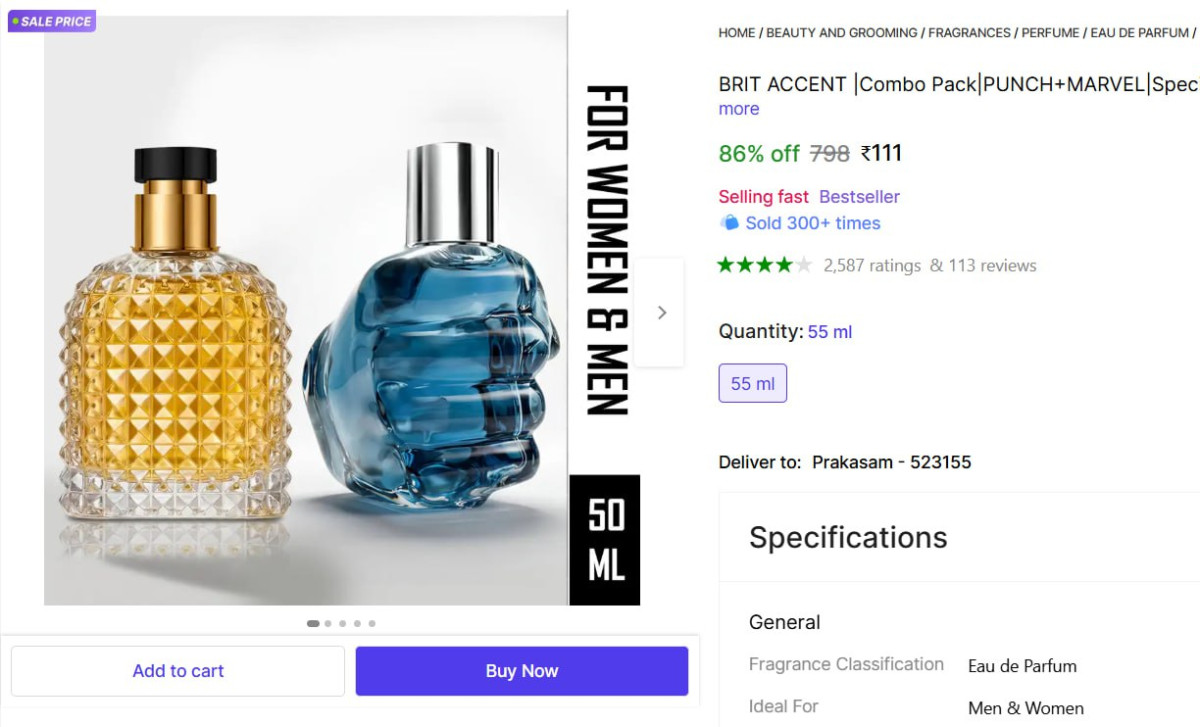Image resolution: width=1200 pixels, height=727 pixels.
Task: Open the PERFUME breadcrumb link
Action: [1050, 33]
